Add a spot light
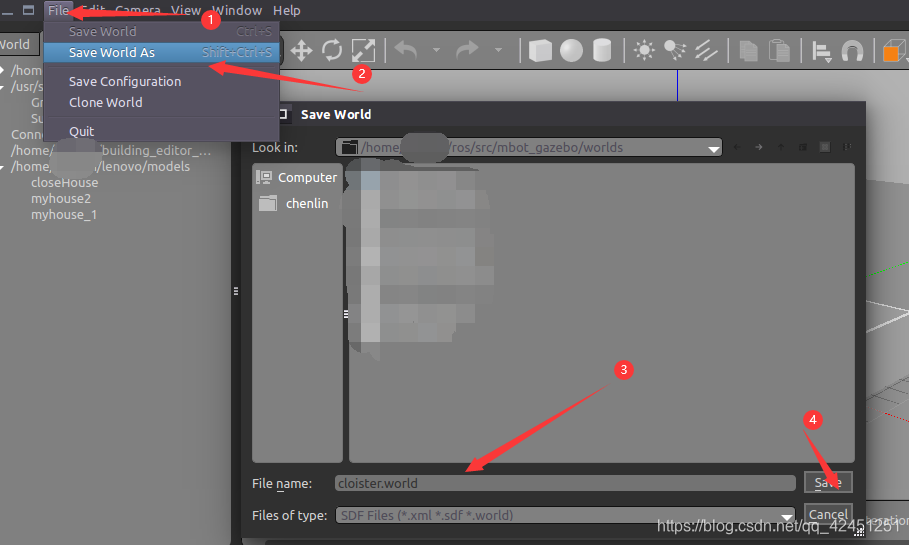 coord(675,50)
